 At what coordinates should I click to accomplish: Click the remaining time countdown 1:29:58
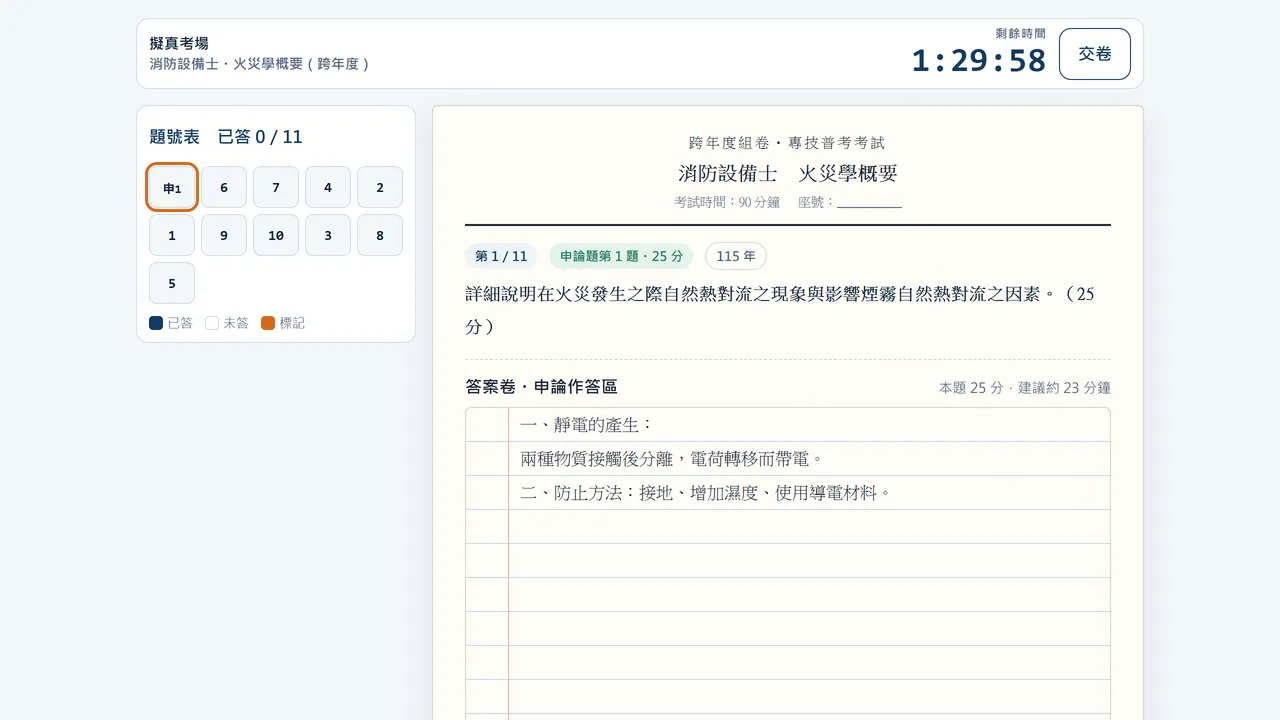coord(979,61)
